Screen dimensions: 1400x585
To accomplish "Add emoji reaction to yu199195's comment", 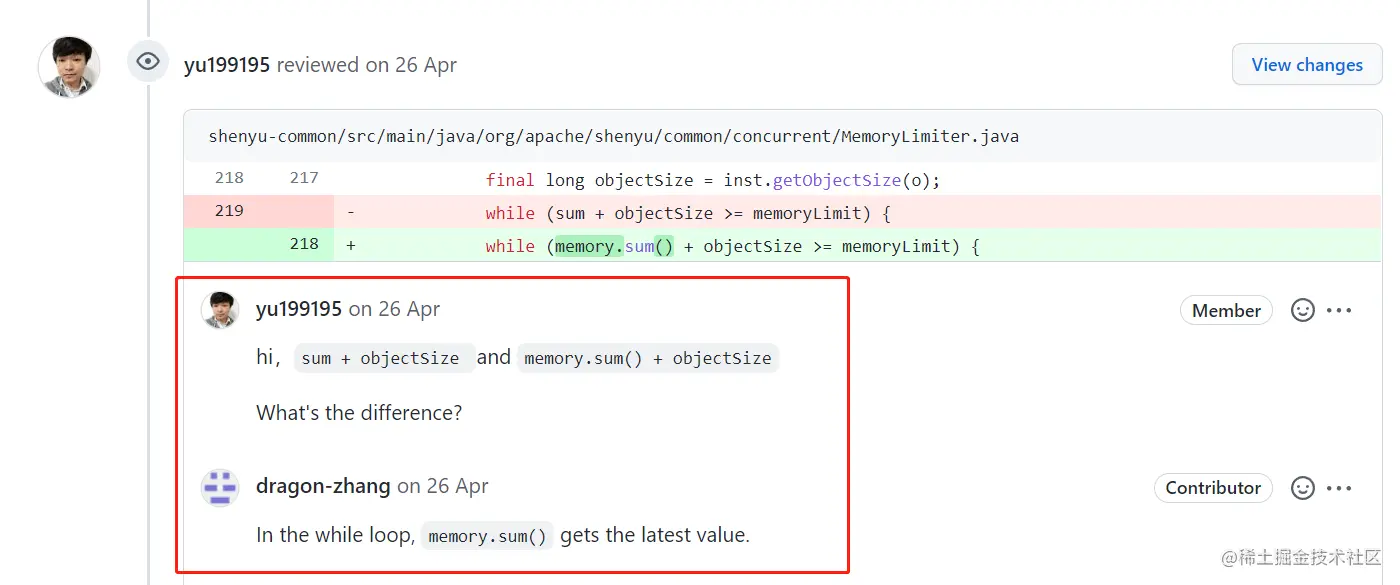I will click(1303, 310).
